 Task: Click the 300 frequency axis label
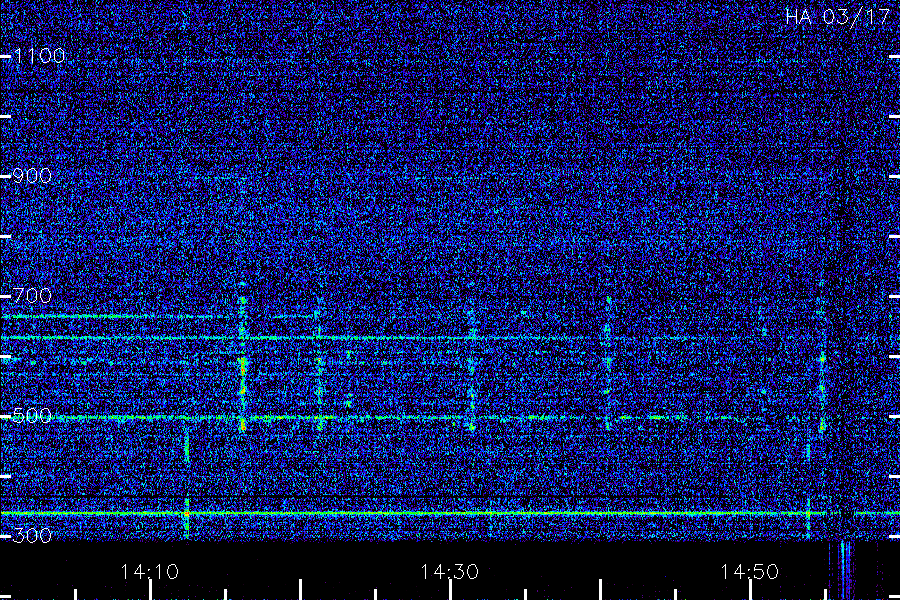click(32, 536)
